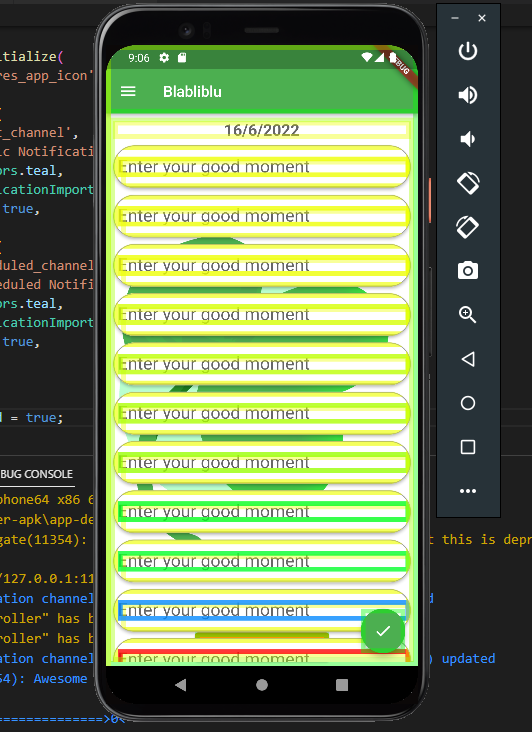Screen dimensions: 532x732
Task: Tap the 9:06 clock in status bar
Action: pyautogui.click(x=139, y=58)
